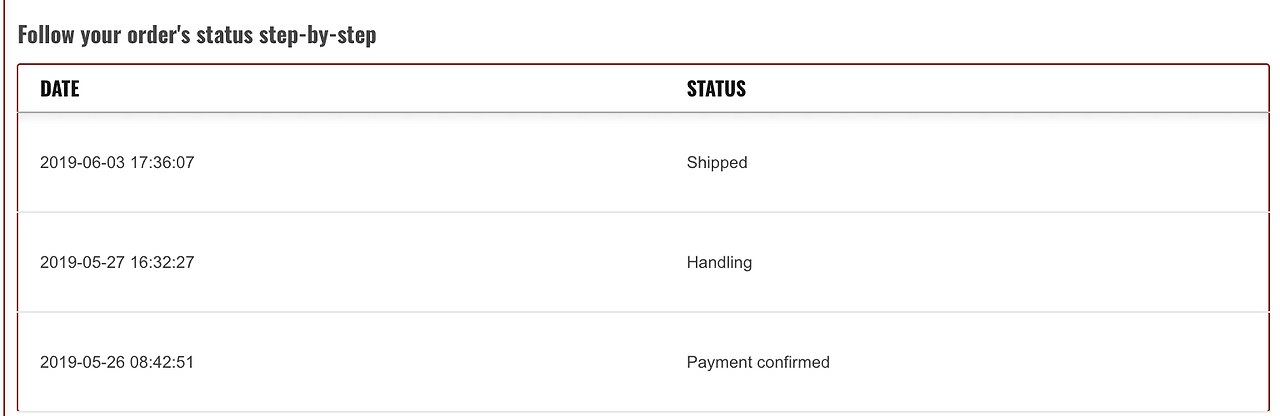Click the word "confirmed" in the last row
Screen dimensions: 1280x416
tap(794, 362)
